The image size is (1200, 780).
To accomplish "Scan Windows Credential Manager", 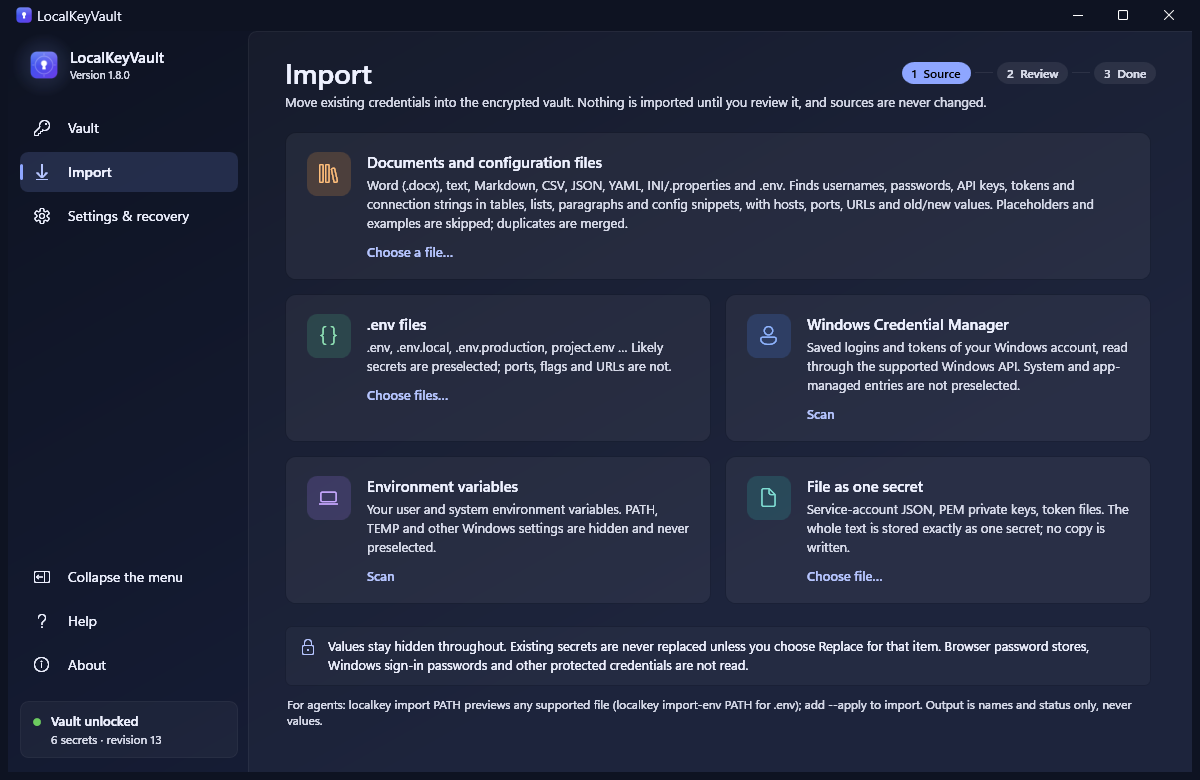I will tap(820, 414).
